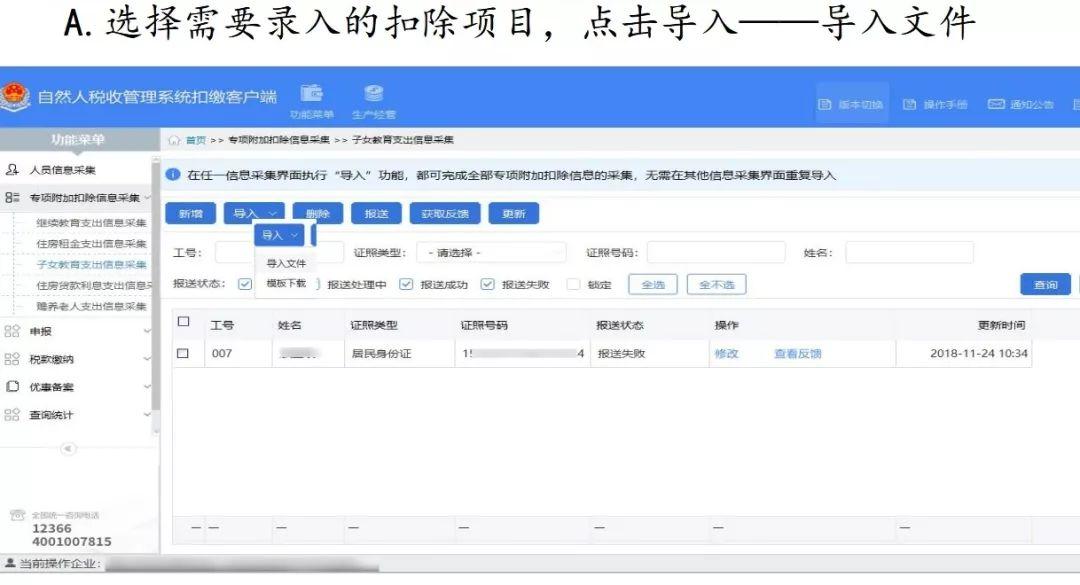Click the 新增 button
The height and width of the screenshot is (585, 1080).
(191, 214)
